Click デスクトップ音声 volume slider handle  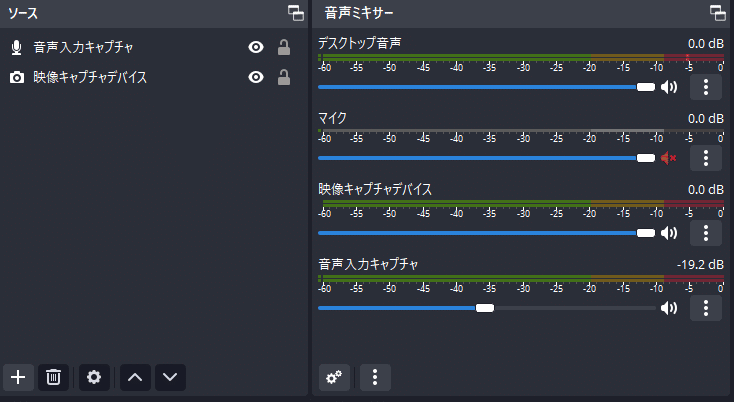[646, 87]
